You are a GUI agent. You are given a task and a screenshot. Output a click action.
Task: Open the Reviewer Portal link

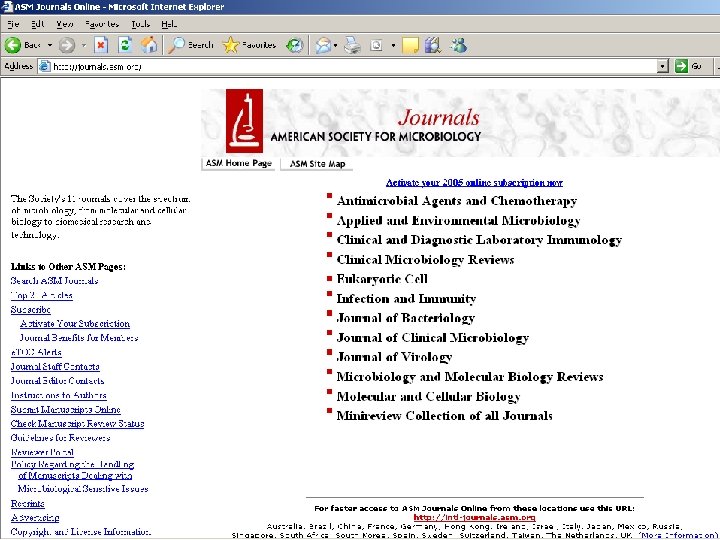(42, 452)
